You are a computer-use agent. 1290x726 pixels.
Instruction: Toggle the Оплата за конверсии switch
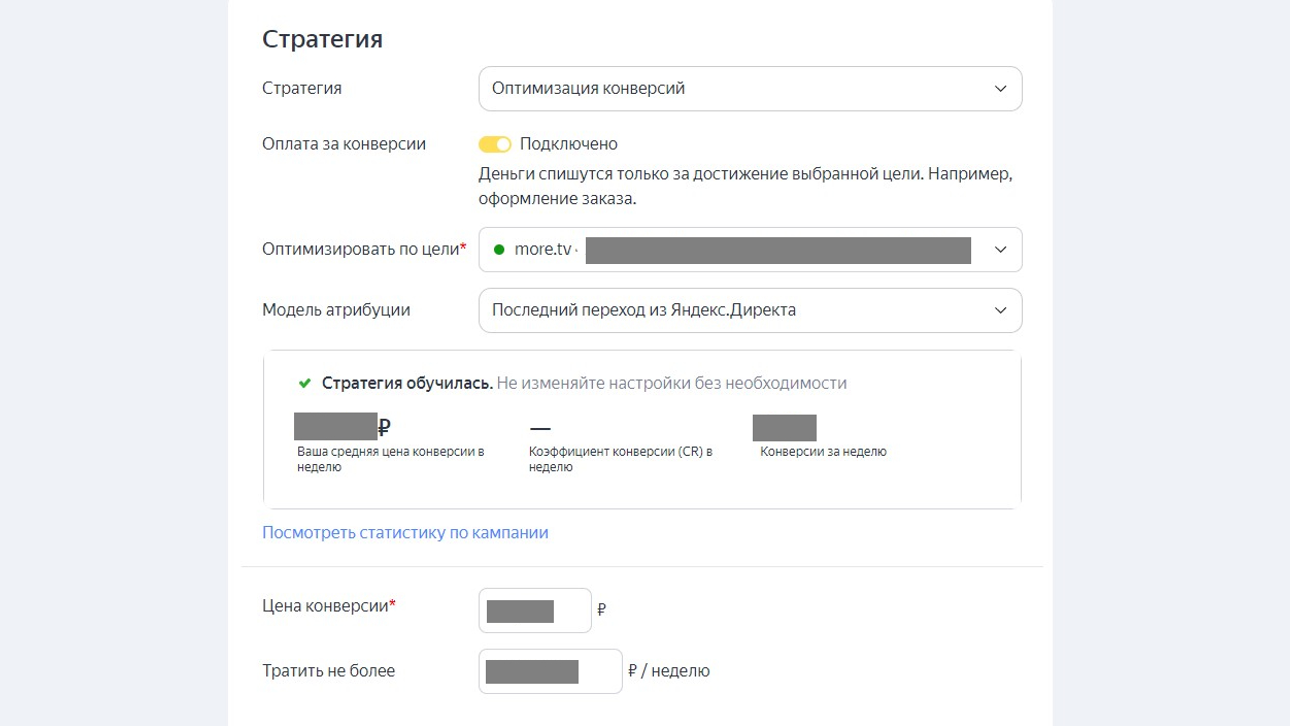[495, 145]
